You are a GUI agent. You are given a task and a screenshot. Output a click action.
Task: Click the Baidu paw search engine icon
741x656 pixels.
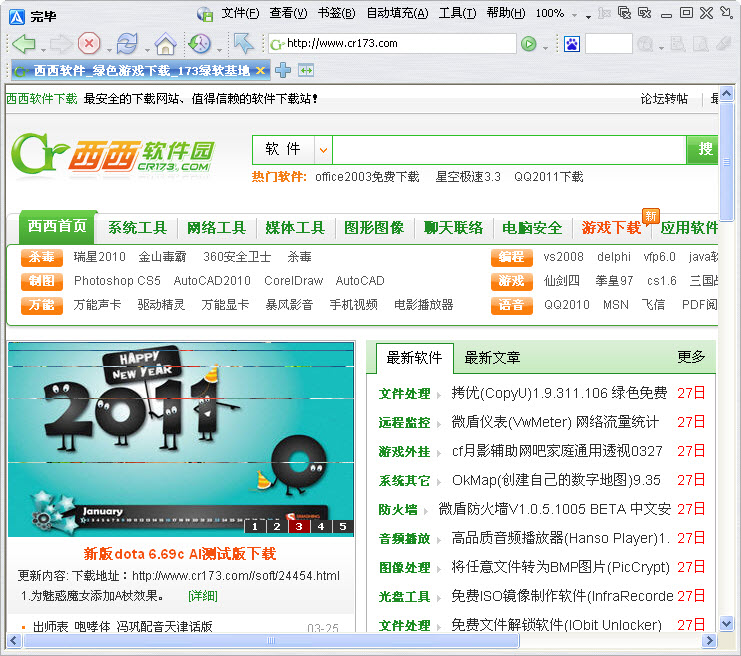click(572, 44)
